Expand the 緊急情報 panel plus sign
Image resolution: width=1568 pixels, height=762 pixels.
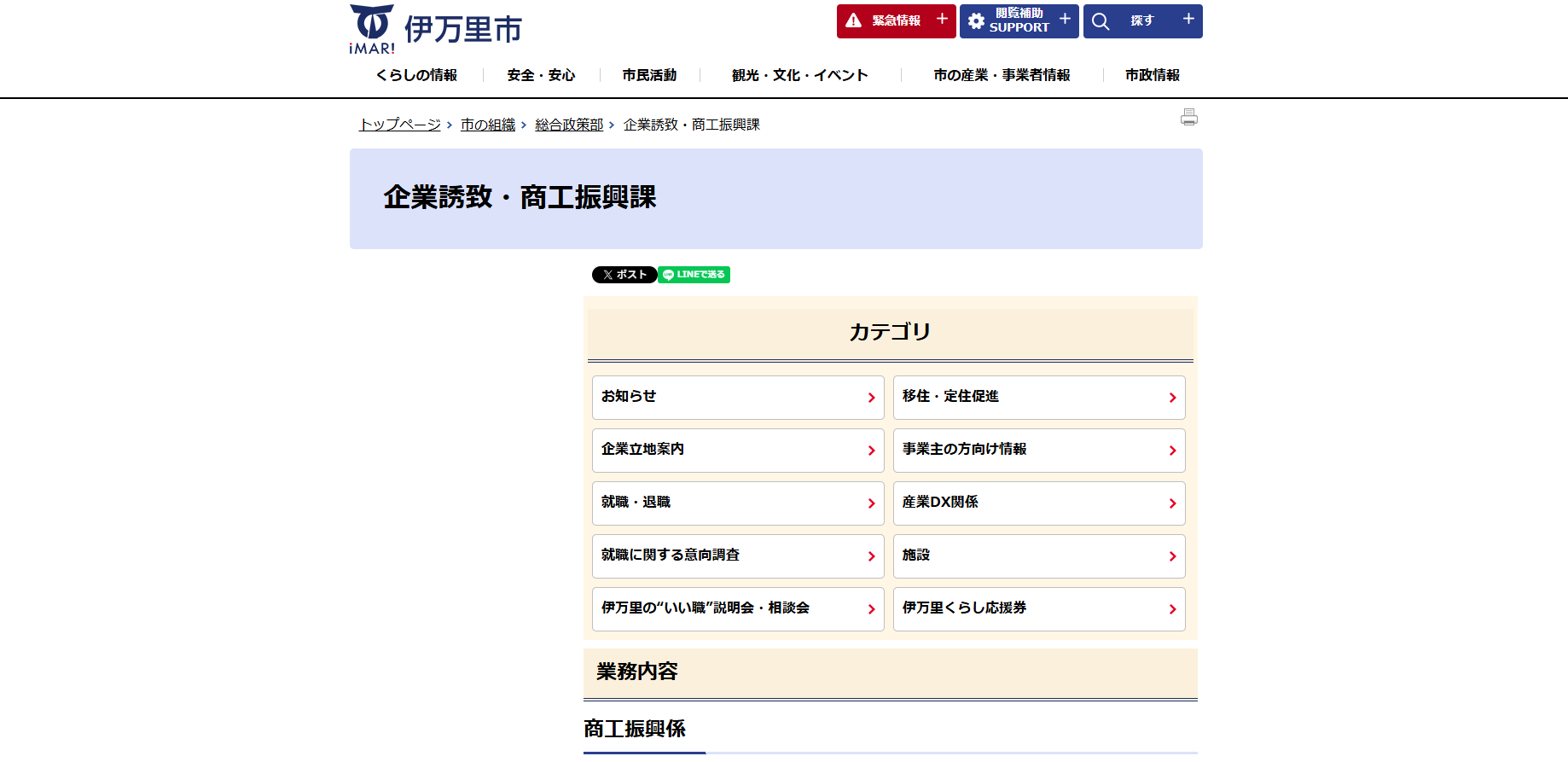point(942,19)
